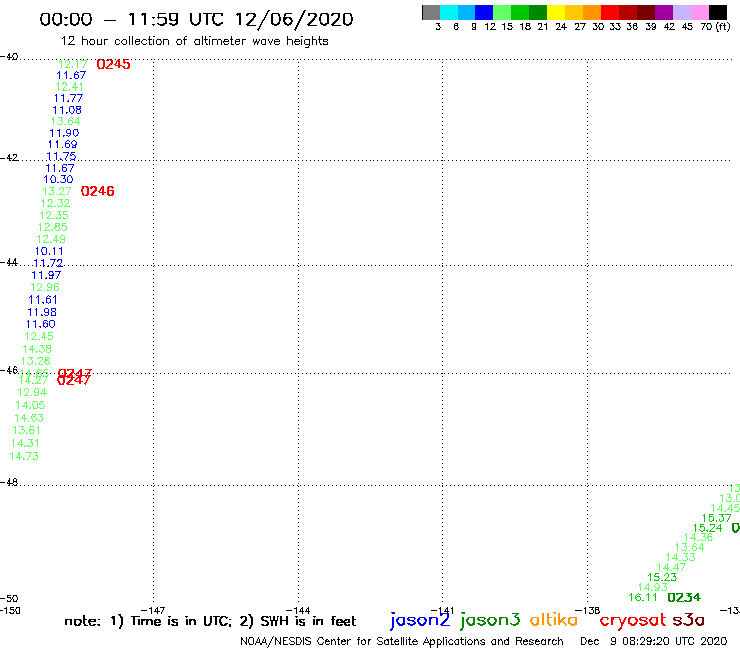Select the -48 latitude axis label
Screen dimensions: 740x650
[x=9, y=482]
